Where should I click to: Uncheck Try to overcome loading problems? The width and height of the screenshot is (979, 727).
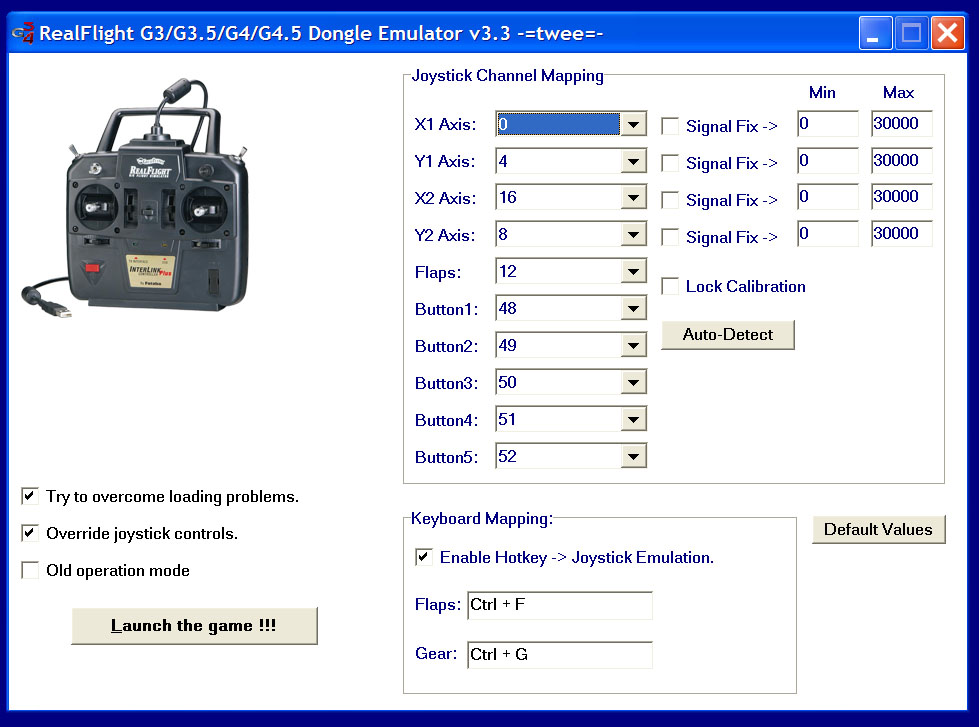coord(29,496)
